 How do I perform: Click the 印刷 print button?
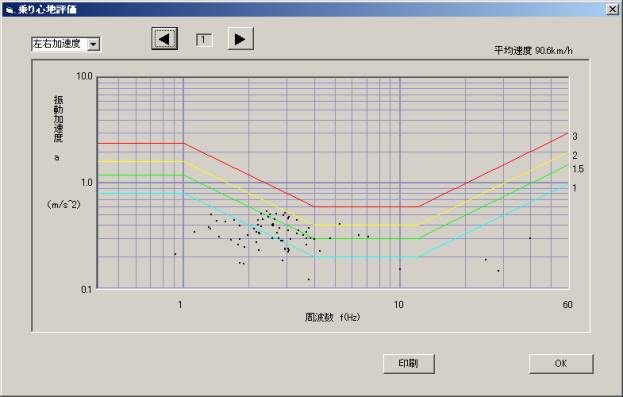click(x=408, y=364)
